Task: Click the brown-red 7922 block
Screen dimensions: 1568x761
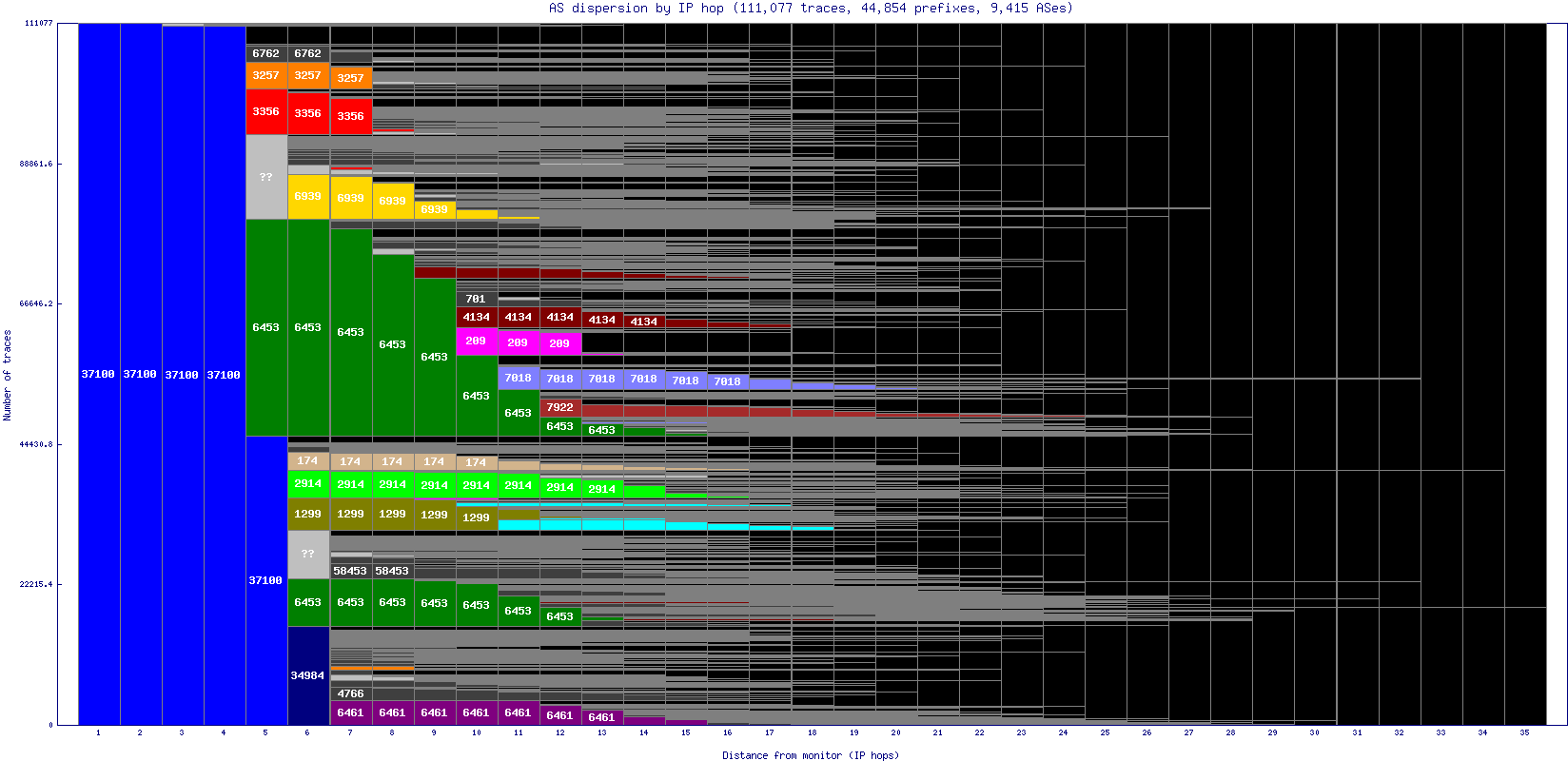Action: 559,407
